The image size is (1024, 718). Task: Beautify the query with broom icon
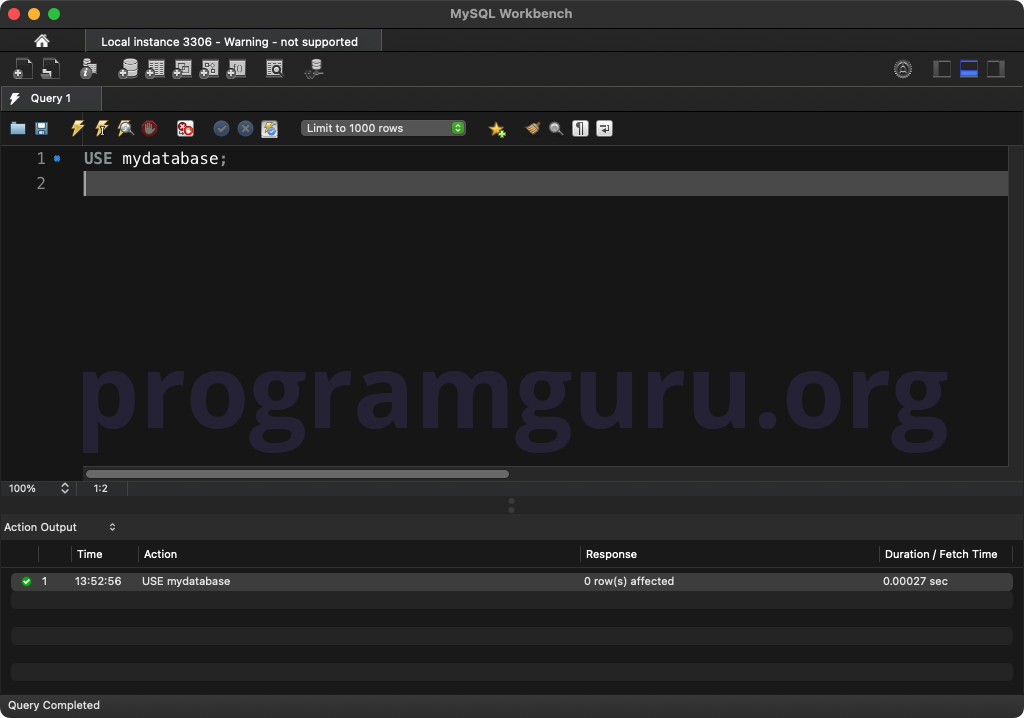click(532, 128)
